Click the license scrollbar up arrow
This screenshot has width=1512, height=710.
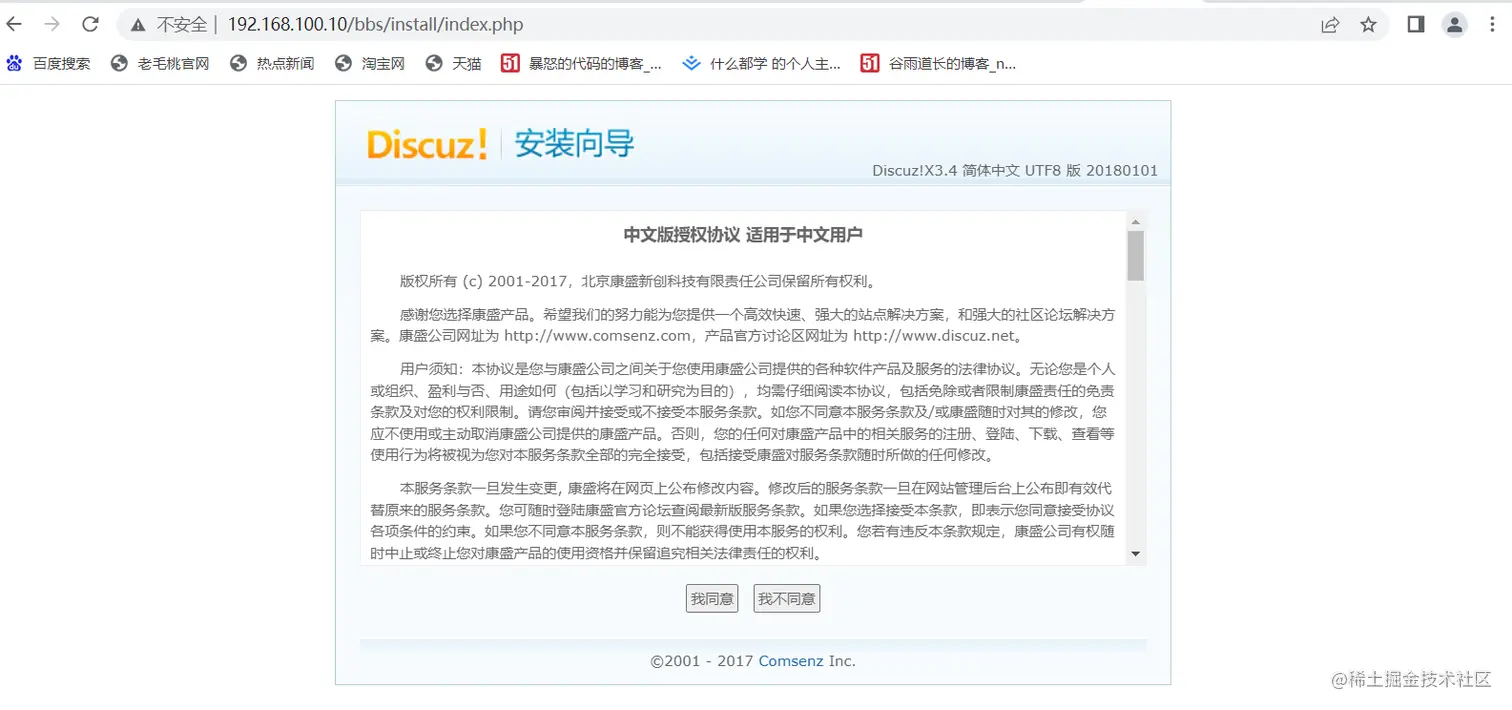pyautogui.click(x=1135, y=221)
